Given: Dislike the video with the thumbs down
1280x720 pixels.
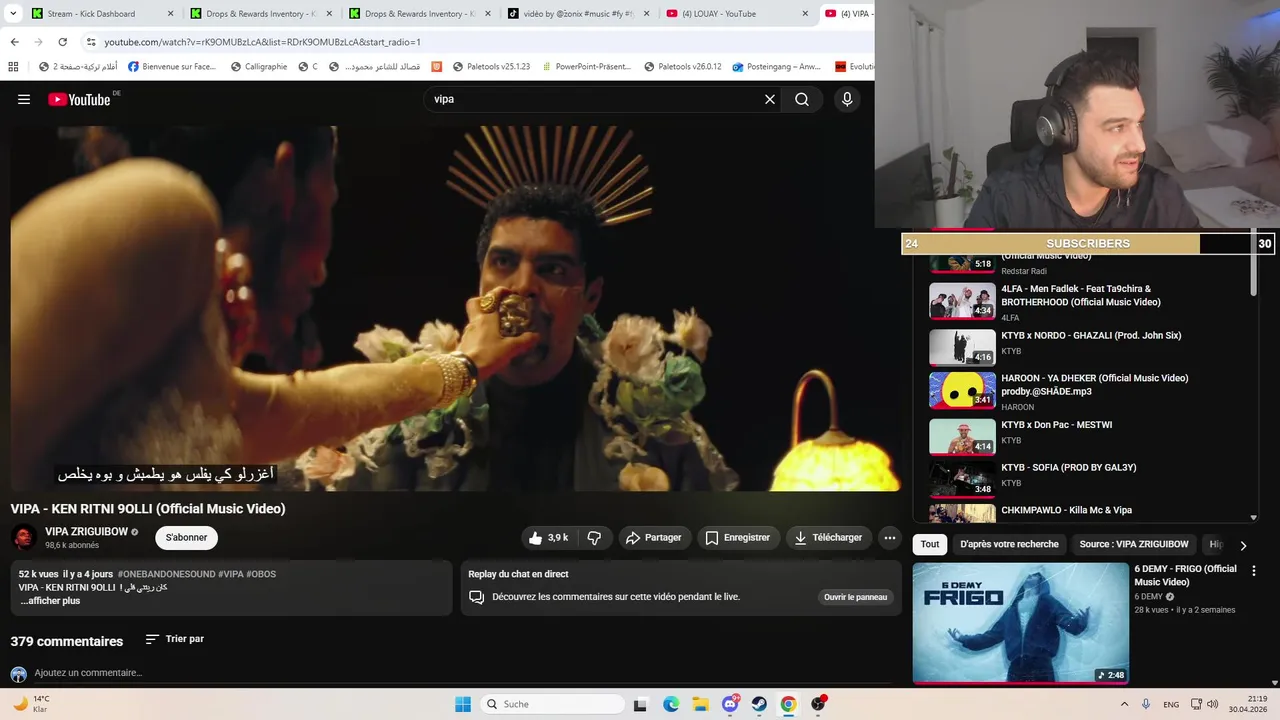Looking at the screenshot, I should coord(594,538).
